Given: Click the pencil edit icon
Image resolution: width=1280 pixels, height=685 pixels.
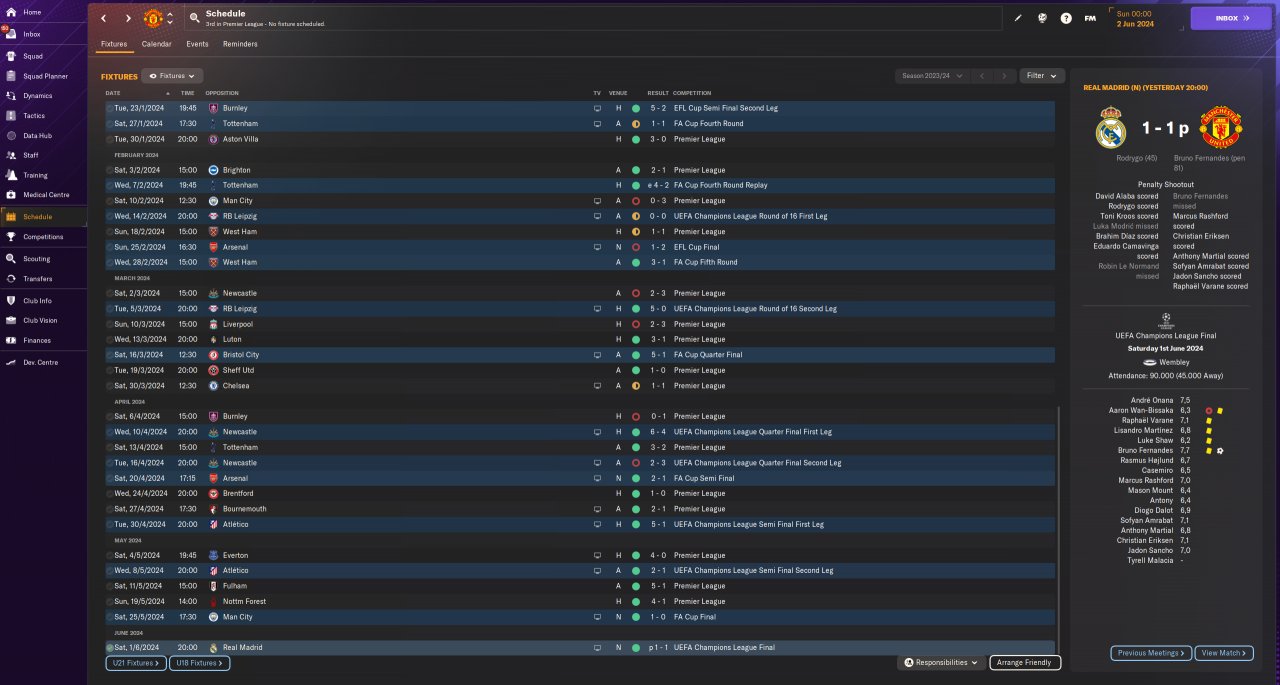Looking at the screenshot, I should click(1018, 18).
